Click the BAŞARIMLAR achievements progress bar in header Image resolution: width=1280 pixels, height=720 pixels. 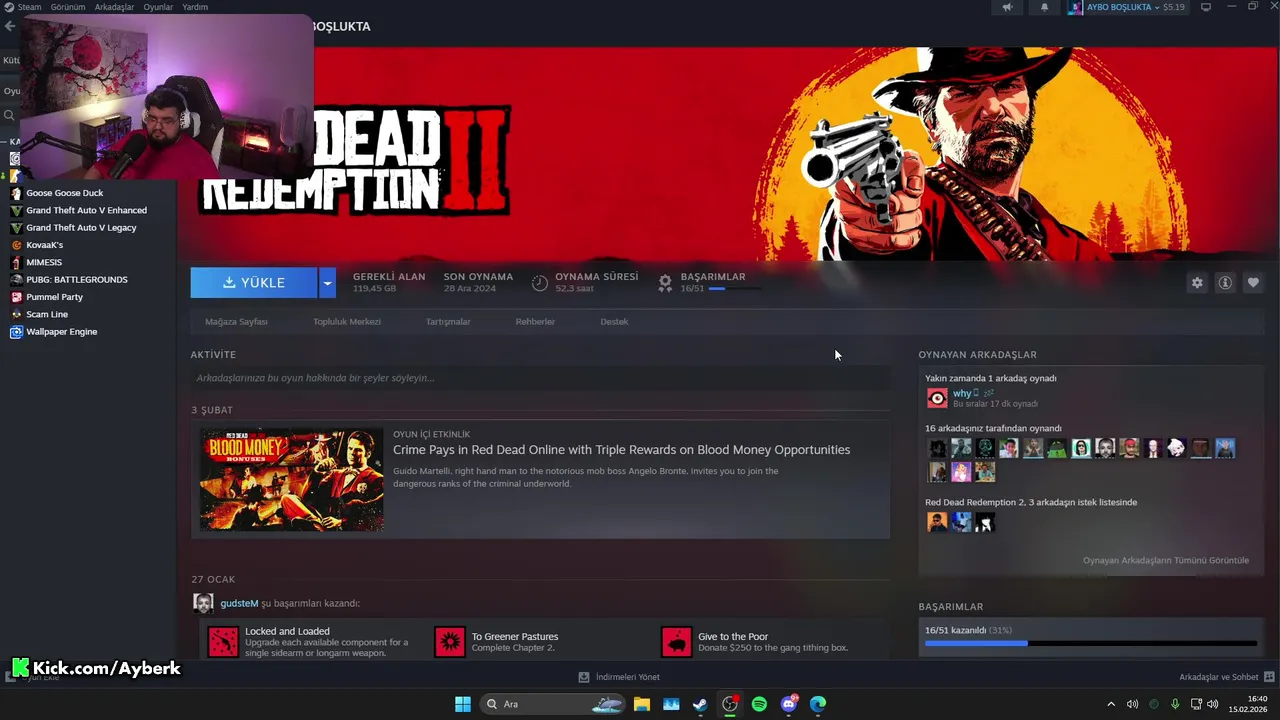[x=734, y=289]
